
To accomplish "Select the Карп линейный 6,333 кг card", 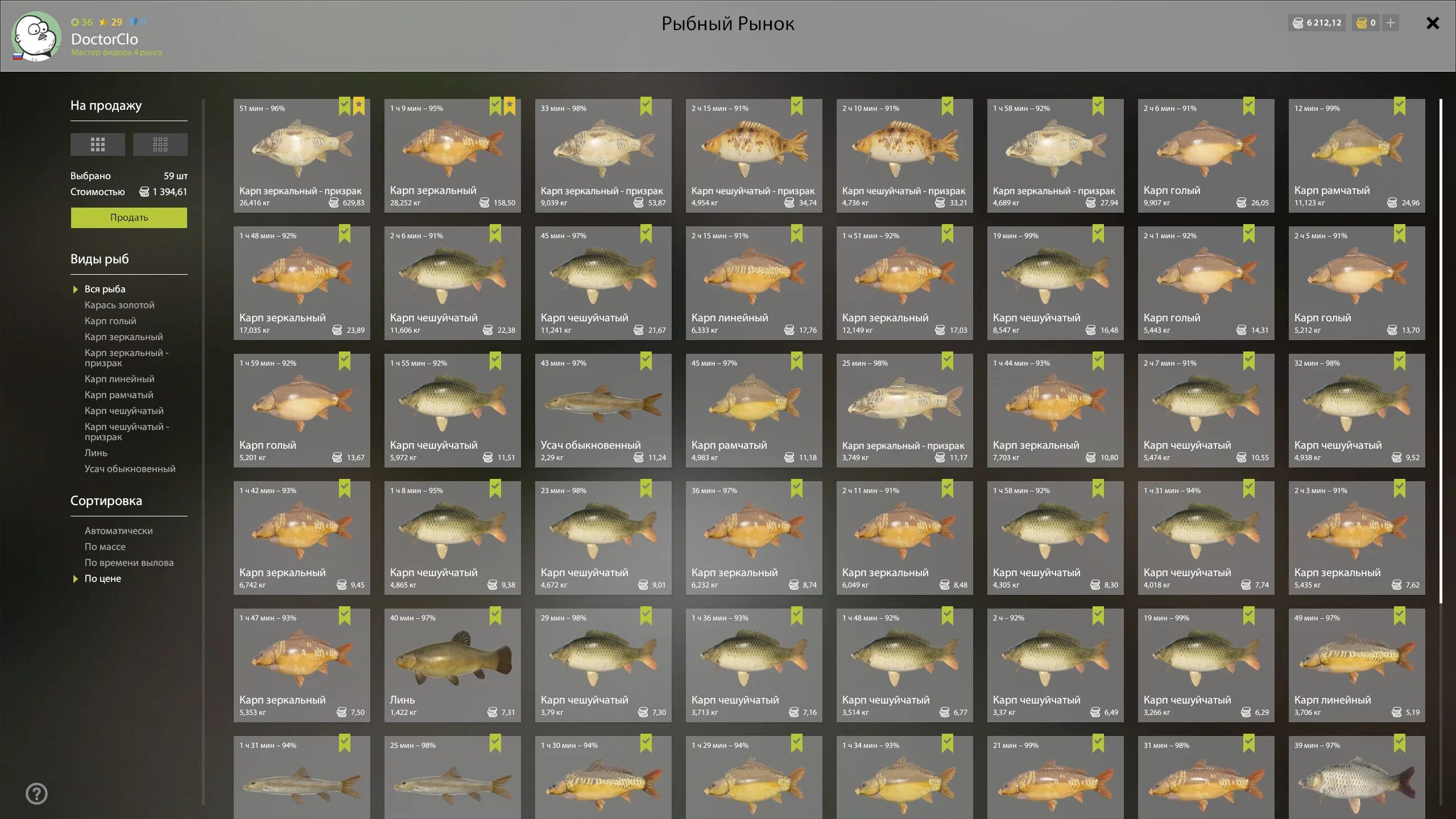I will click(754, 283).
